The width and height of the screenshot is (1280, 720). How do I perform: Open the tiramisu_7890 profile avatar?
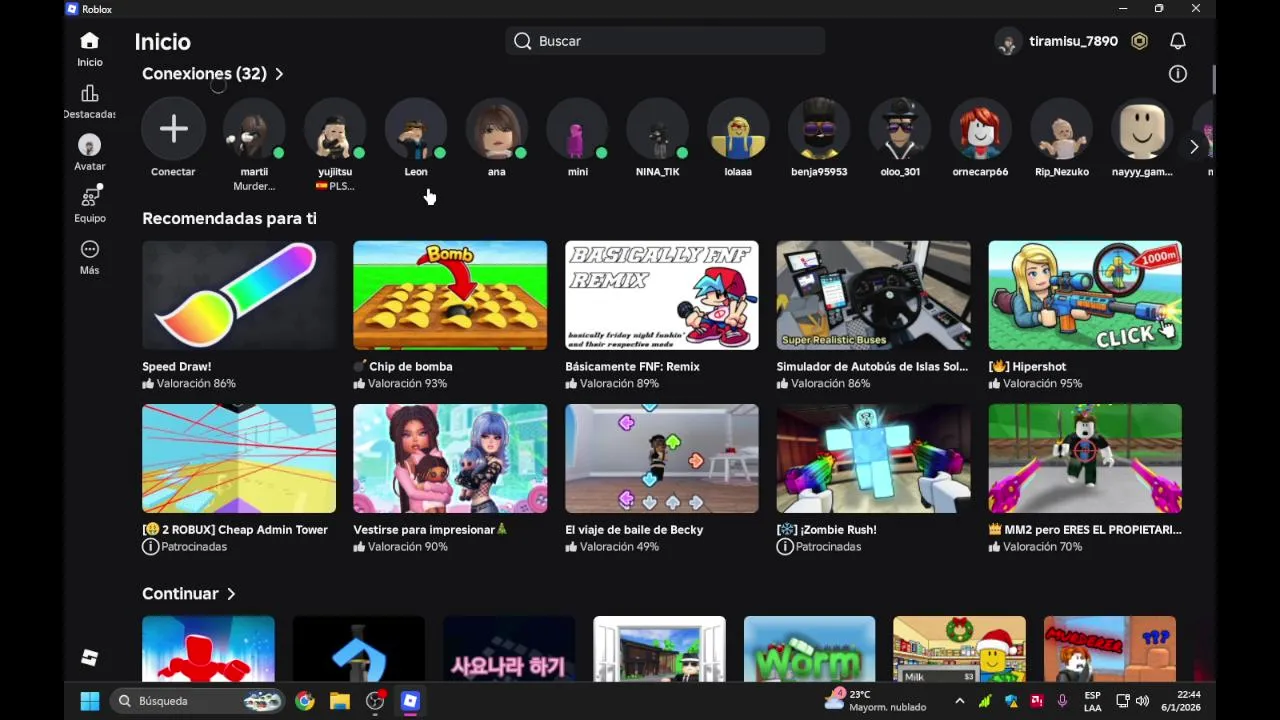[x=1008, y=41]
